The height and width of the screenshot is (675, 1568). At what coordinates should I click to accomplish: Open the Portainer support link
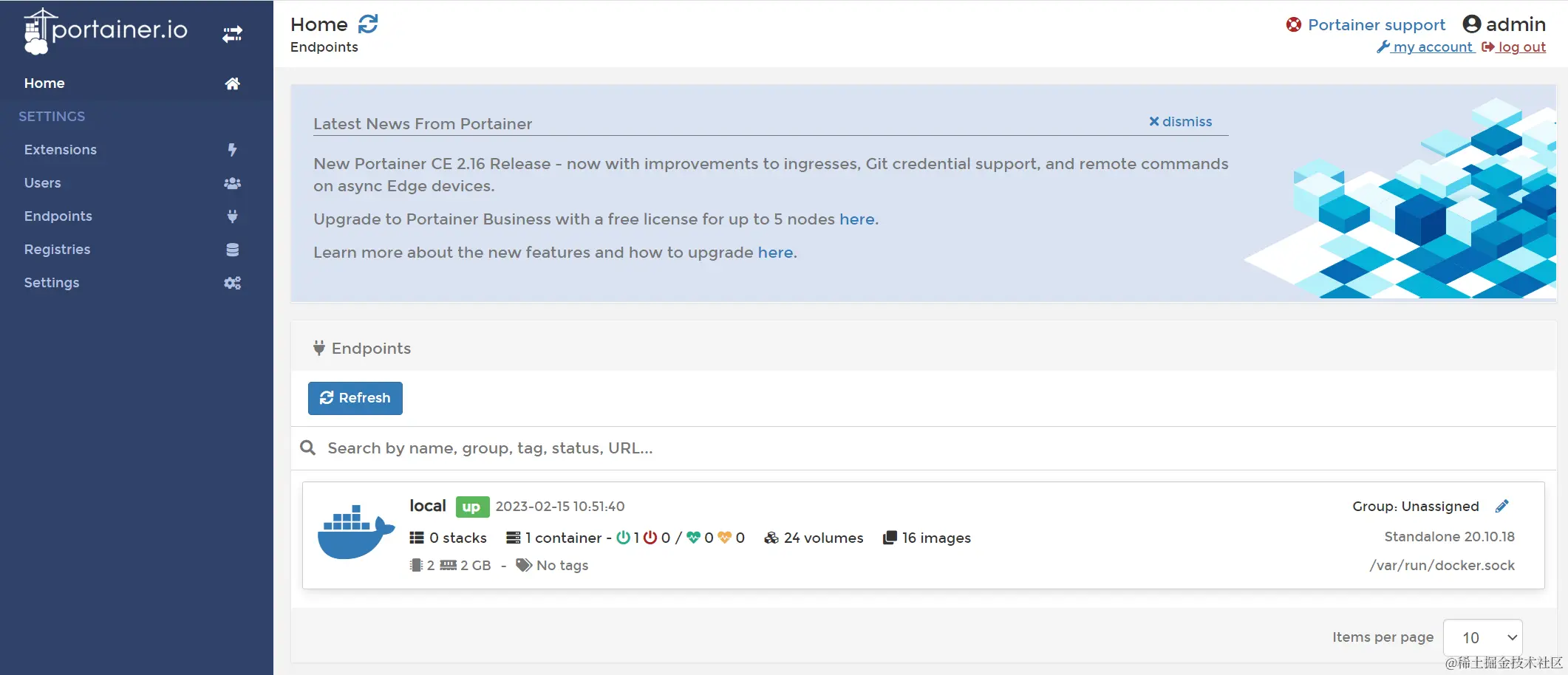tap(1377, 25)
